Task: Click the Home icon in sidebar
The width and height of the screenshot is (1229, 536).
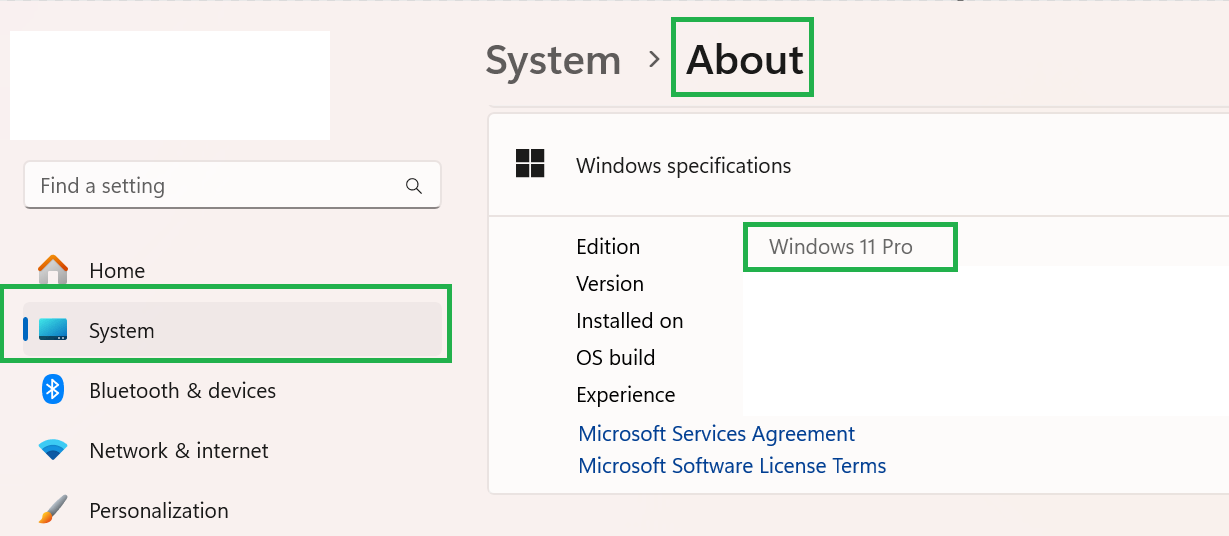Action: [53, 270]
